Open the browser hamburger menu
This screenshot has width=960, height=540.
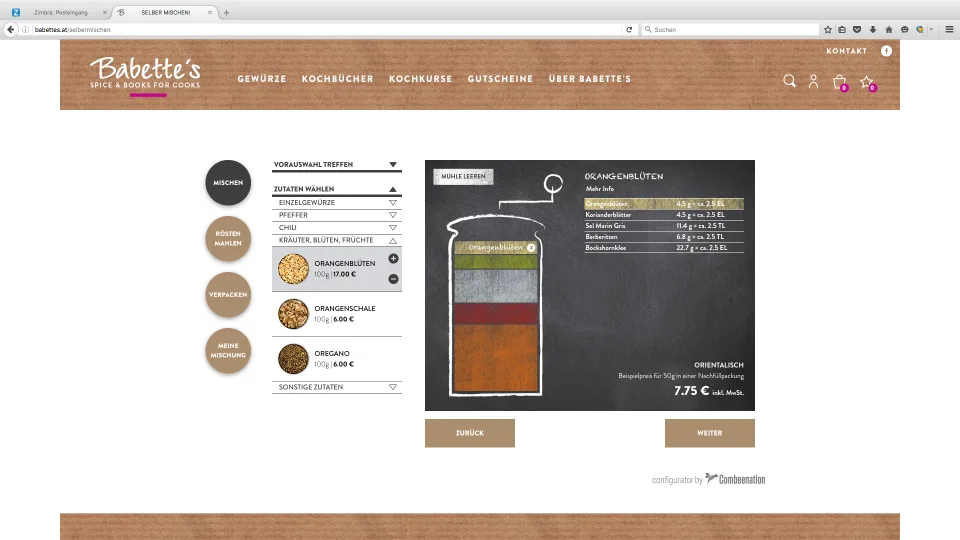949,29
